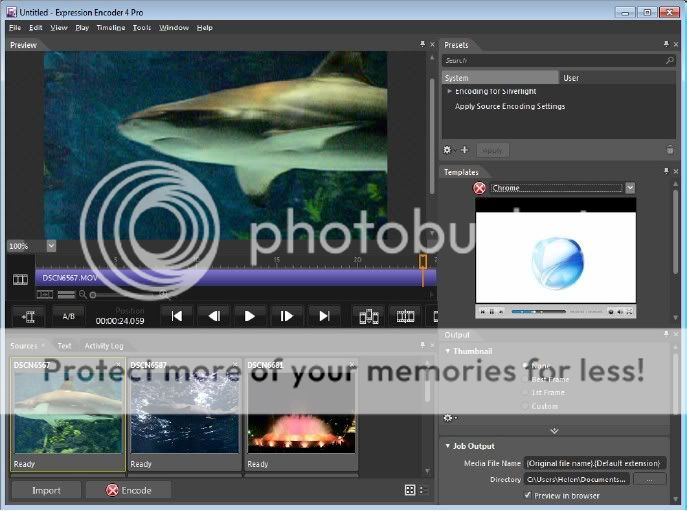687x511 pixels.
Task: Pin the Presets panel
Action: click(x=666, y=44)
